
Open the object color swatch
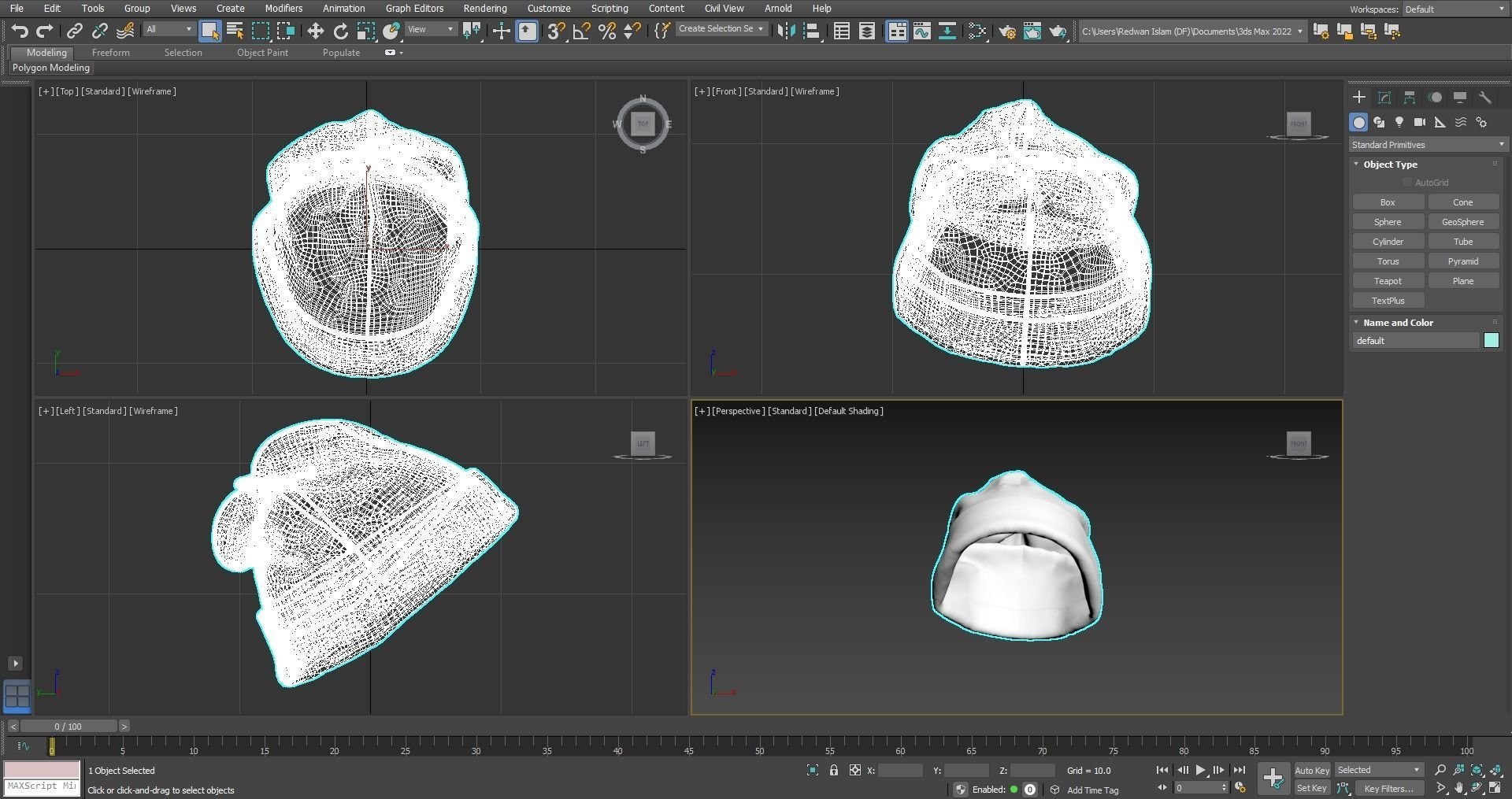tap(1491, 341)
